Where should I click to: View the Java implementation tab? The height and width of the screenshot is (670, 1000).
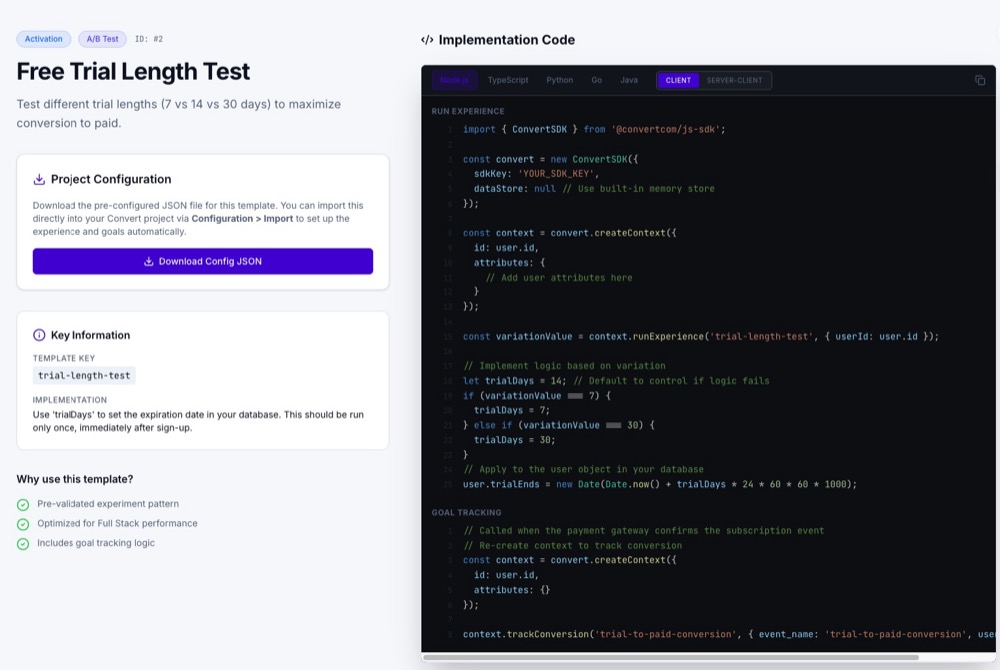tap(629, 80)
